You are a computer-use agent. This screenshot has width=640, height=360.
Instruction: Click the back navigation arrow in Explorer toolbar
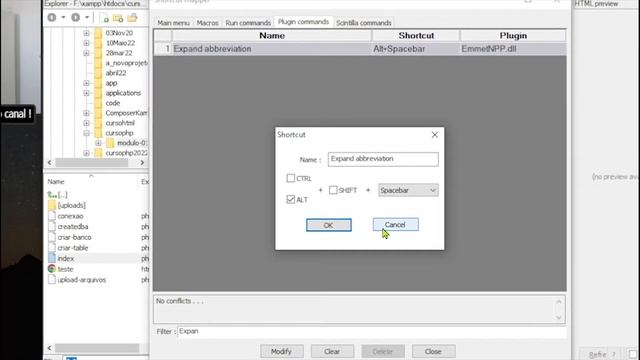pos(52,18)
